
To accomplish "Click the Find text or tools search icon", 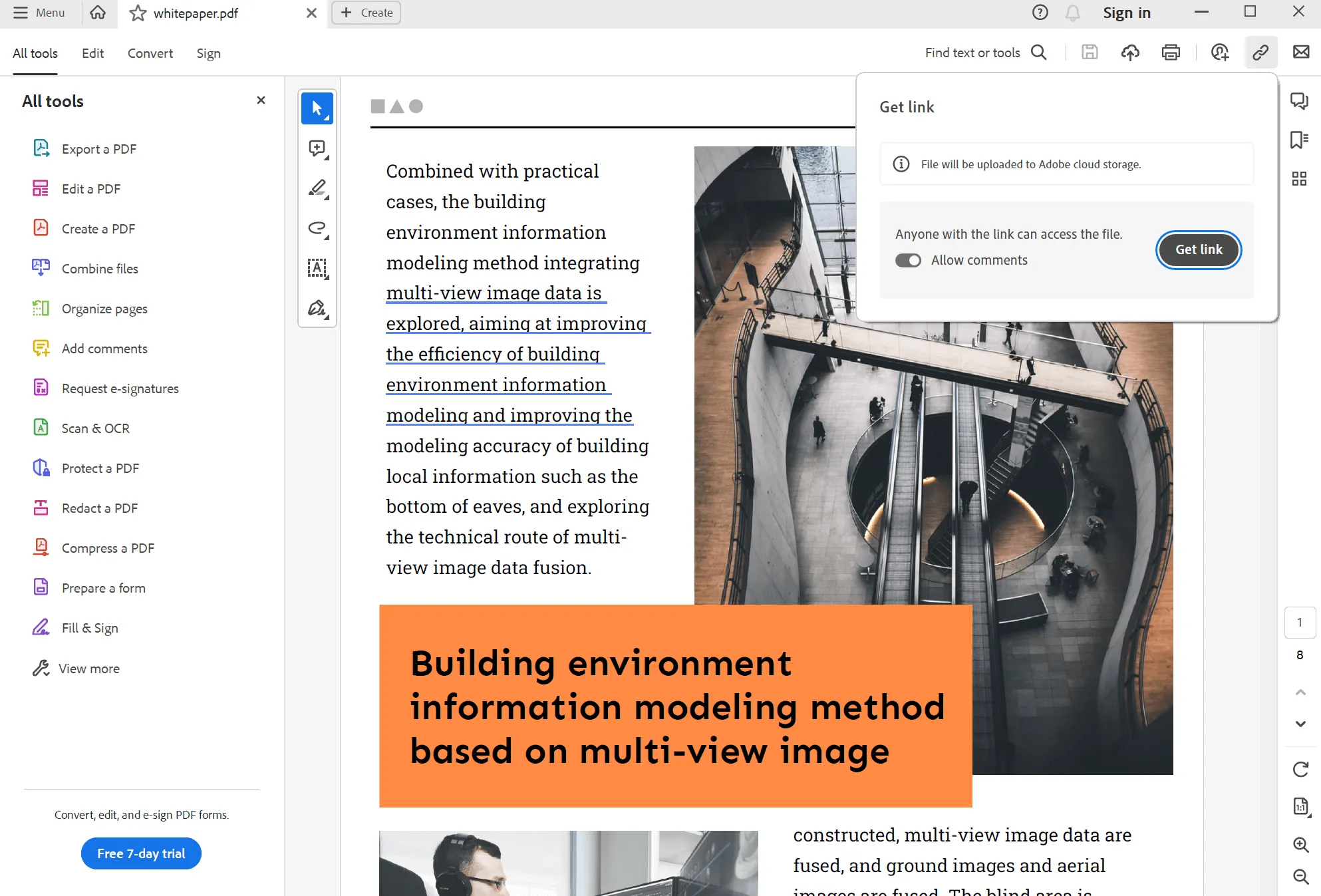I will pyautogui.click(x=1040, y=52).
